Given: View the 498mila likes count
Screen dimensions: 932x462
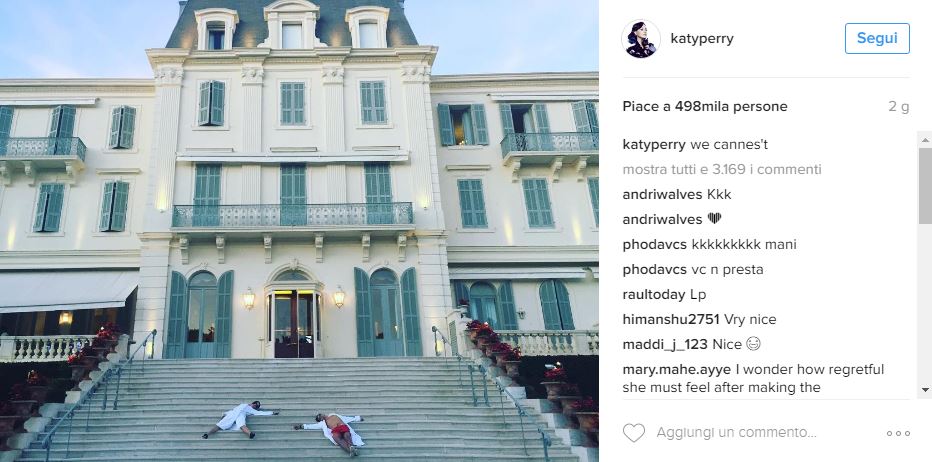Looking at the screenshot, I should pyautogui.click(x=705, y=106).
